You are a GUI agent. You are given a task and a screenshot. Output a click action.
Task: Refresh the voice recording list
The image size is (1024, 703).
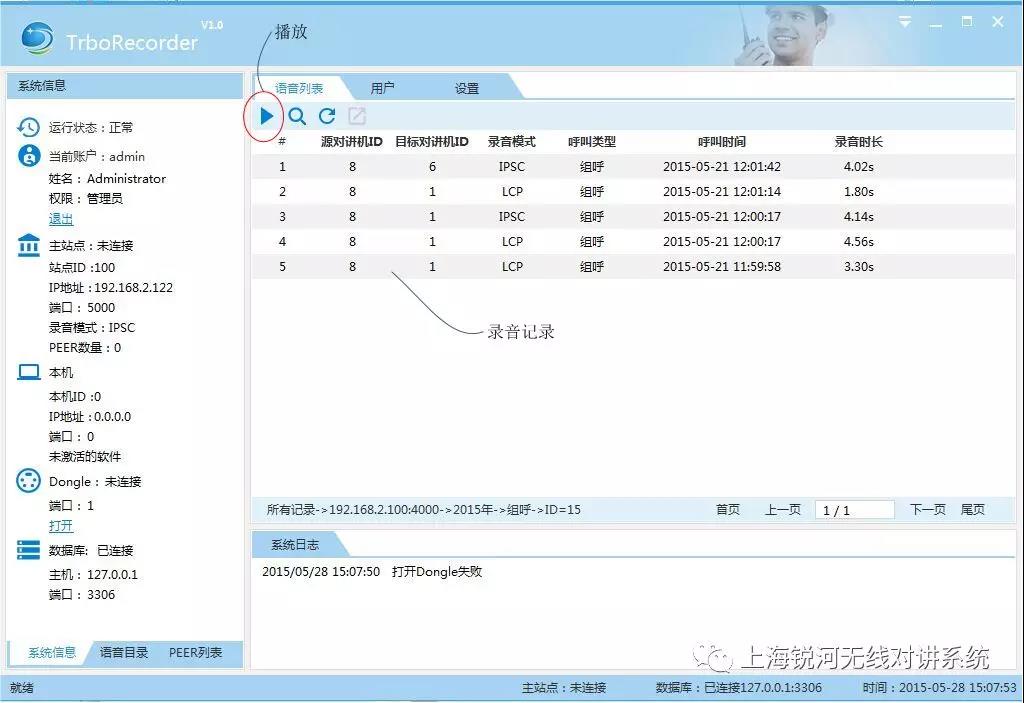[326, 116]
